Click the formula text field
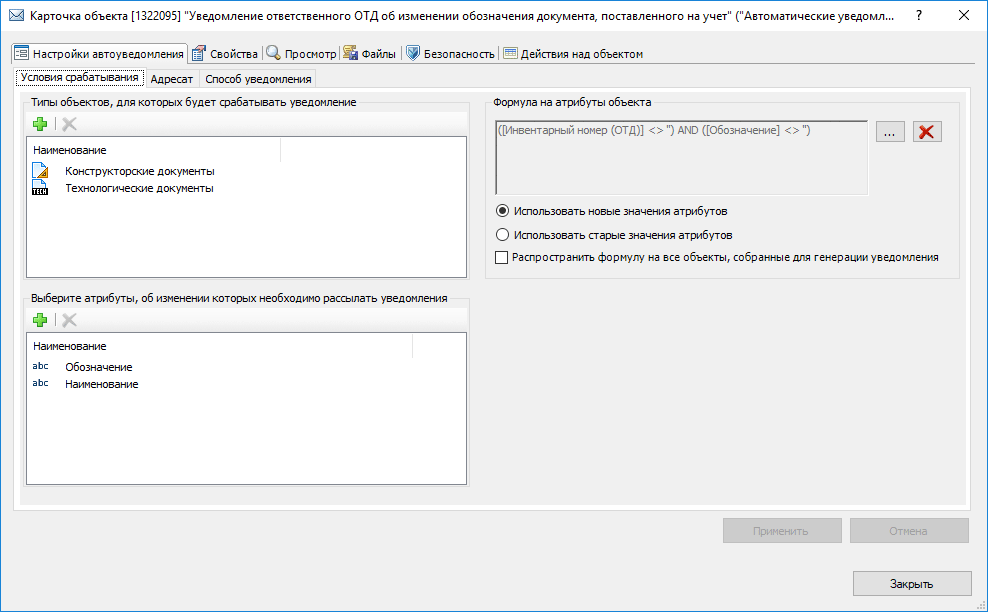This screenshot has width=988, height=612. tap(681, 157)
